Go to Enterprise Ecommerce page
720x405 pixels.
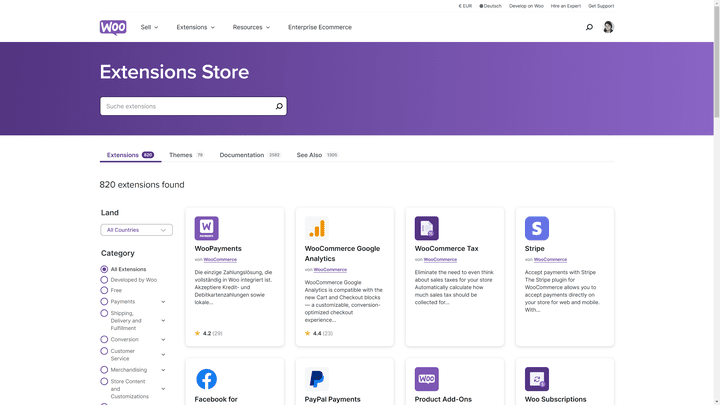tap(320, 27)
